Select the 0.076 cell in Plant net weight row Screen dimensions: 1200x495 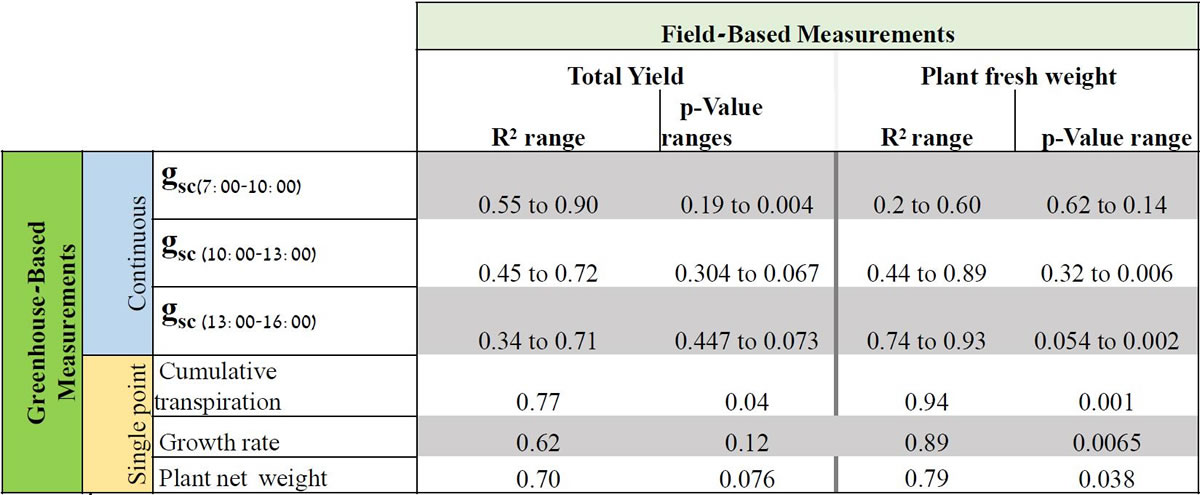(747, 478)
